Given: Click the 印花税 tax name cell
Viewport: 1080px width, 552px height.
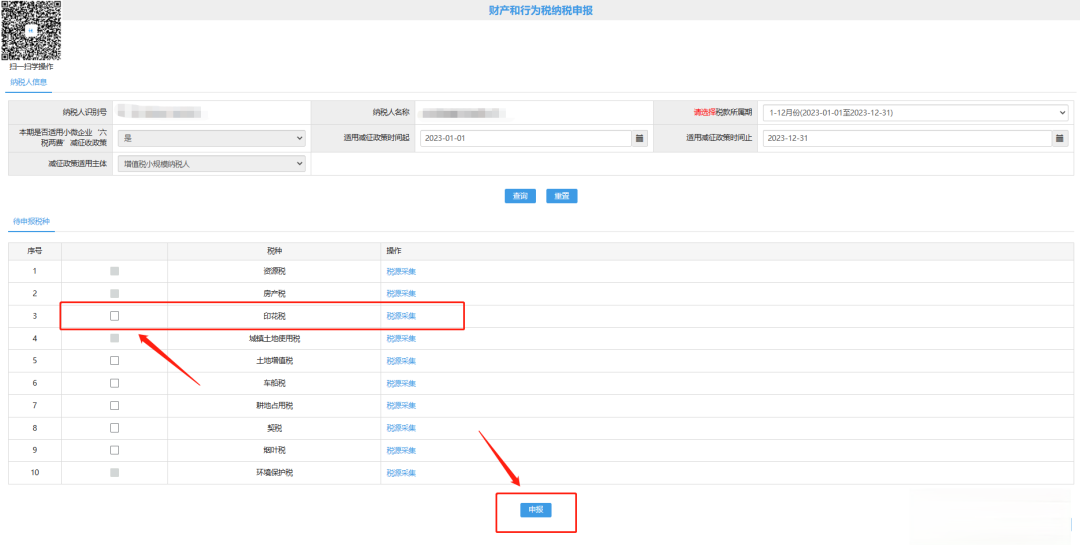Looking at the screenshot, I should pyautogui.click(x=274, y=316).
